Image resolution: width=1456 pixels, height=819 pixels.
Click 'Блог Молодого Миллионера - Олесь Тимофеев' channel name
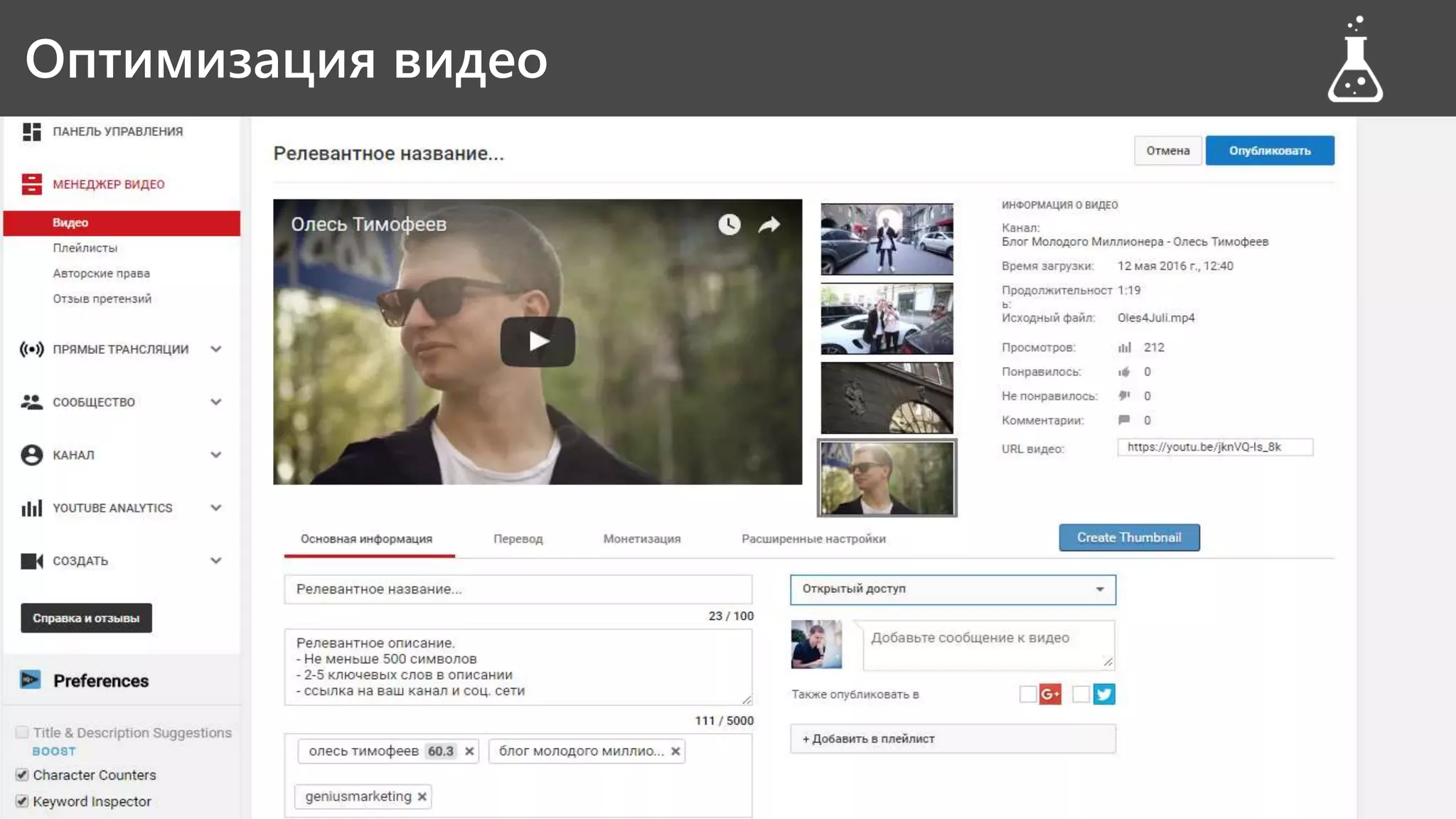point(1135,242)
